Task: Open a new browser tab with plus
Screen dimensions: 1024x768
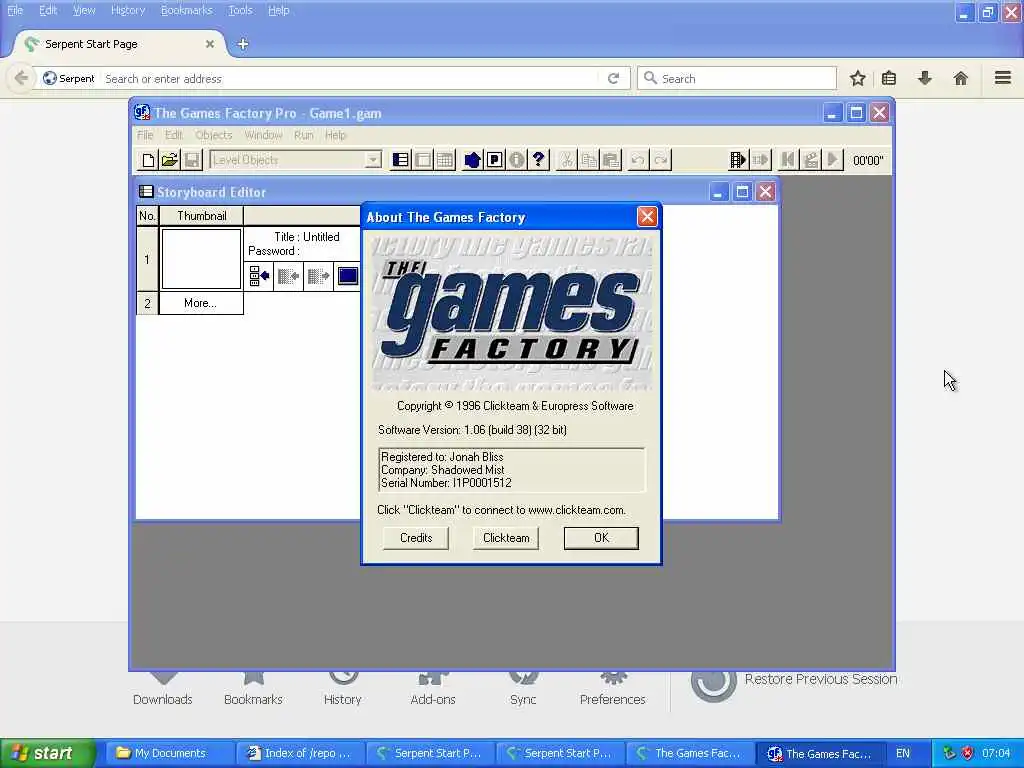Action: [243, 44]
